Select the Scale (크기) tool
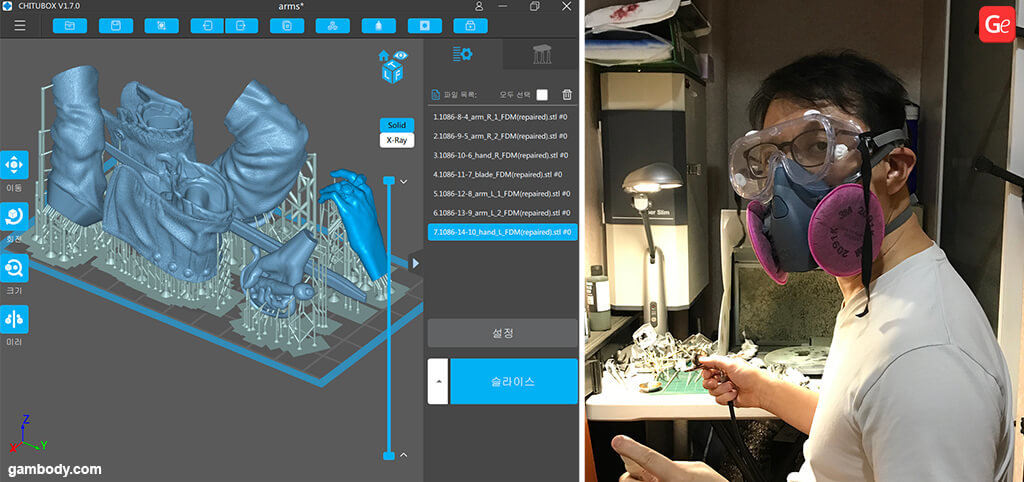Screen dimensions: 1024x482 click(x=15, y=268)
